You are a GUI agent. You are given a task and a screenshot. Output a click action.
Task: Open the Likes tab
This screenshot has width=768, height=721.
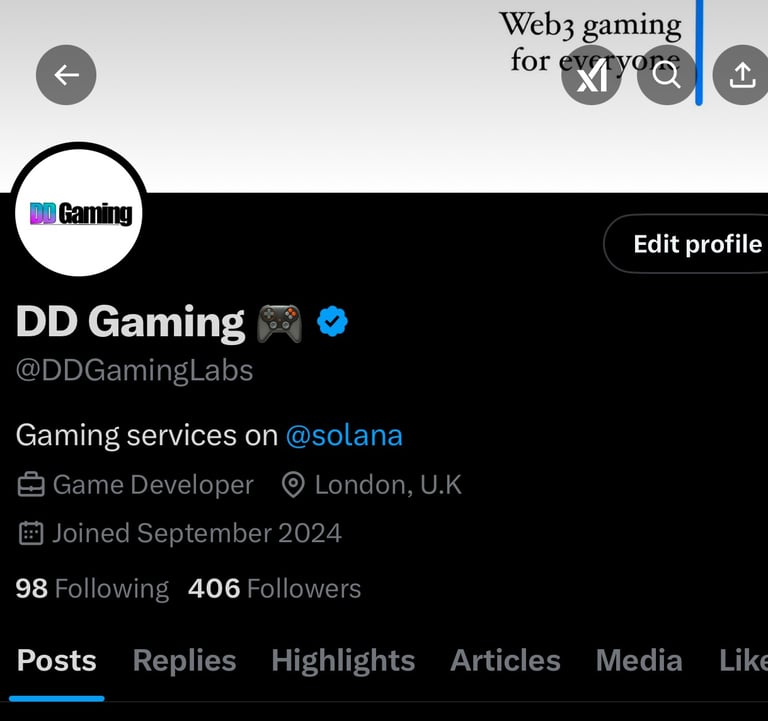pos(744,660)
